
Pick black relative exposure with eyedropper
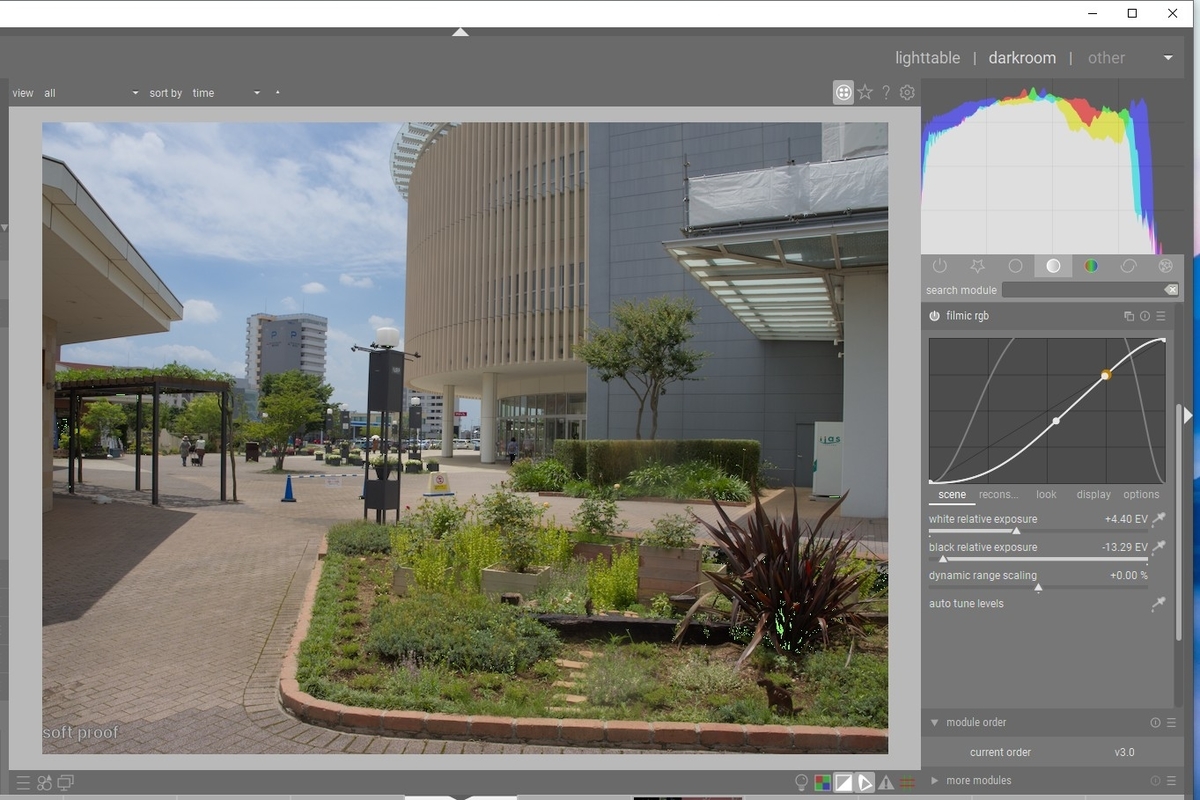1158,547
